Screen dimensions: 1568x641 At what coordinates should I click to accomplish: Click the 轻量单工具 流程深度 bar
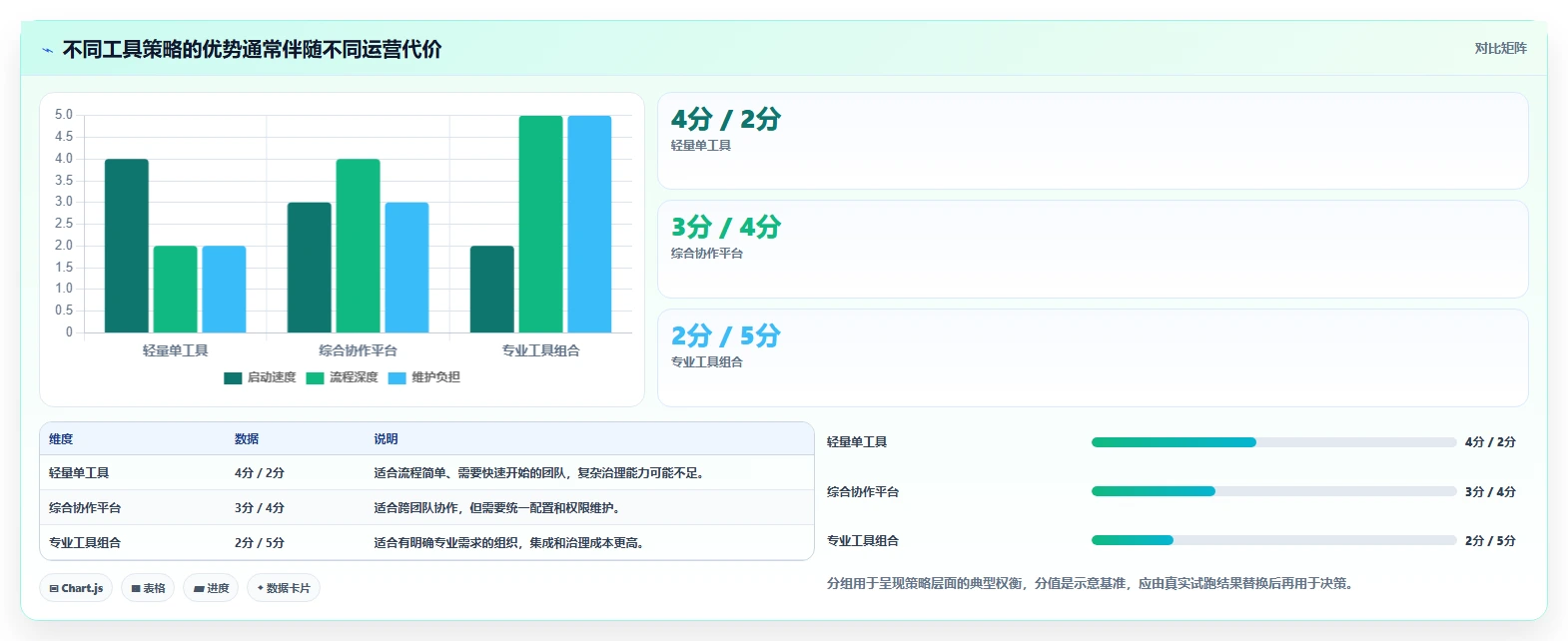pyautogui.click(x=175, y=290)
